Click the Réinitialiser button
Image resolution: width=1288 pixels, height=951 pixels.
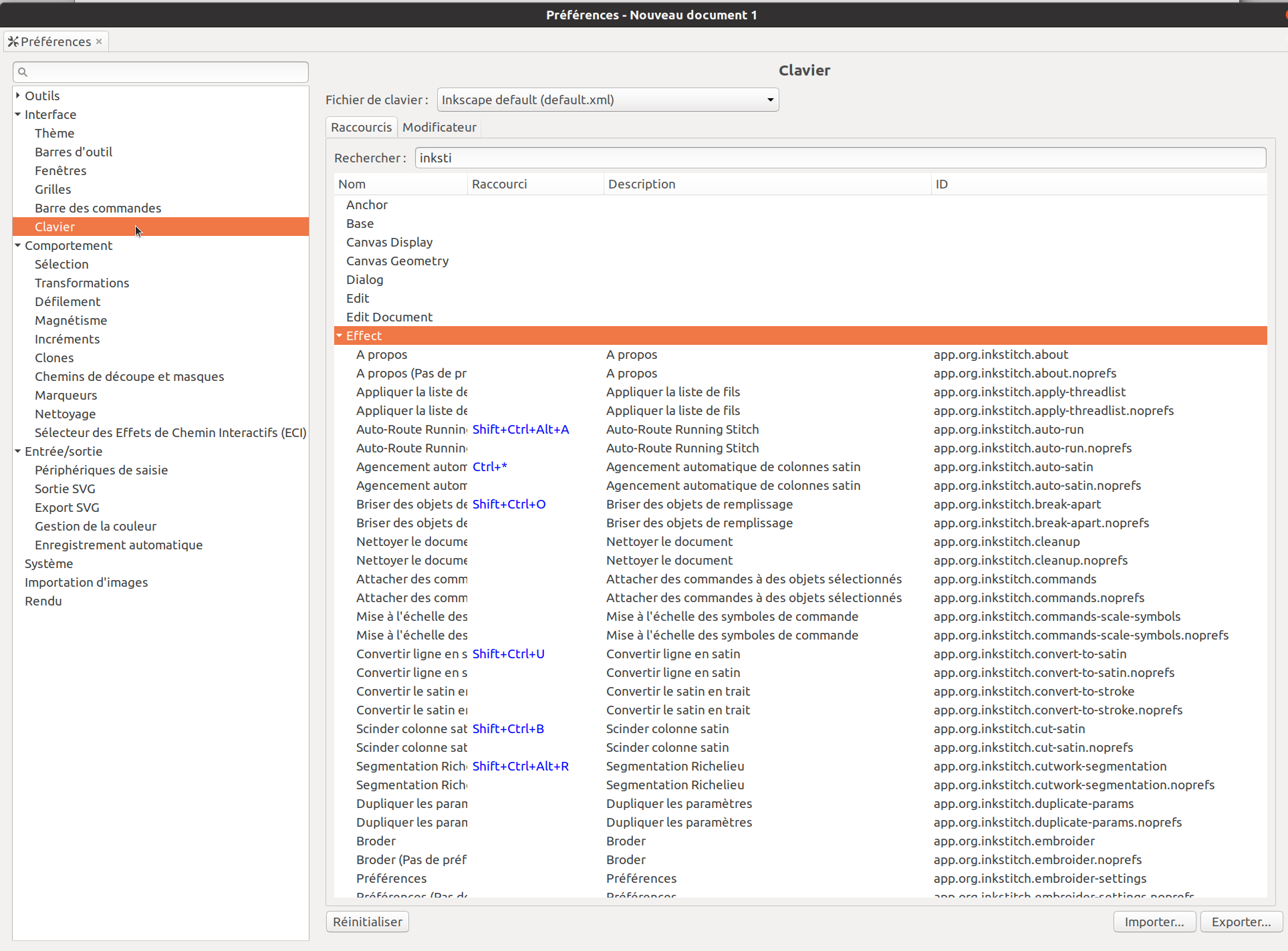[x=368, y=922]
